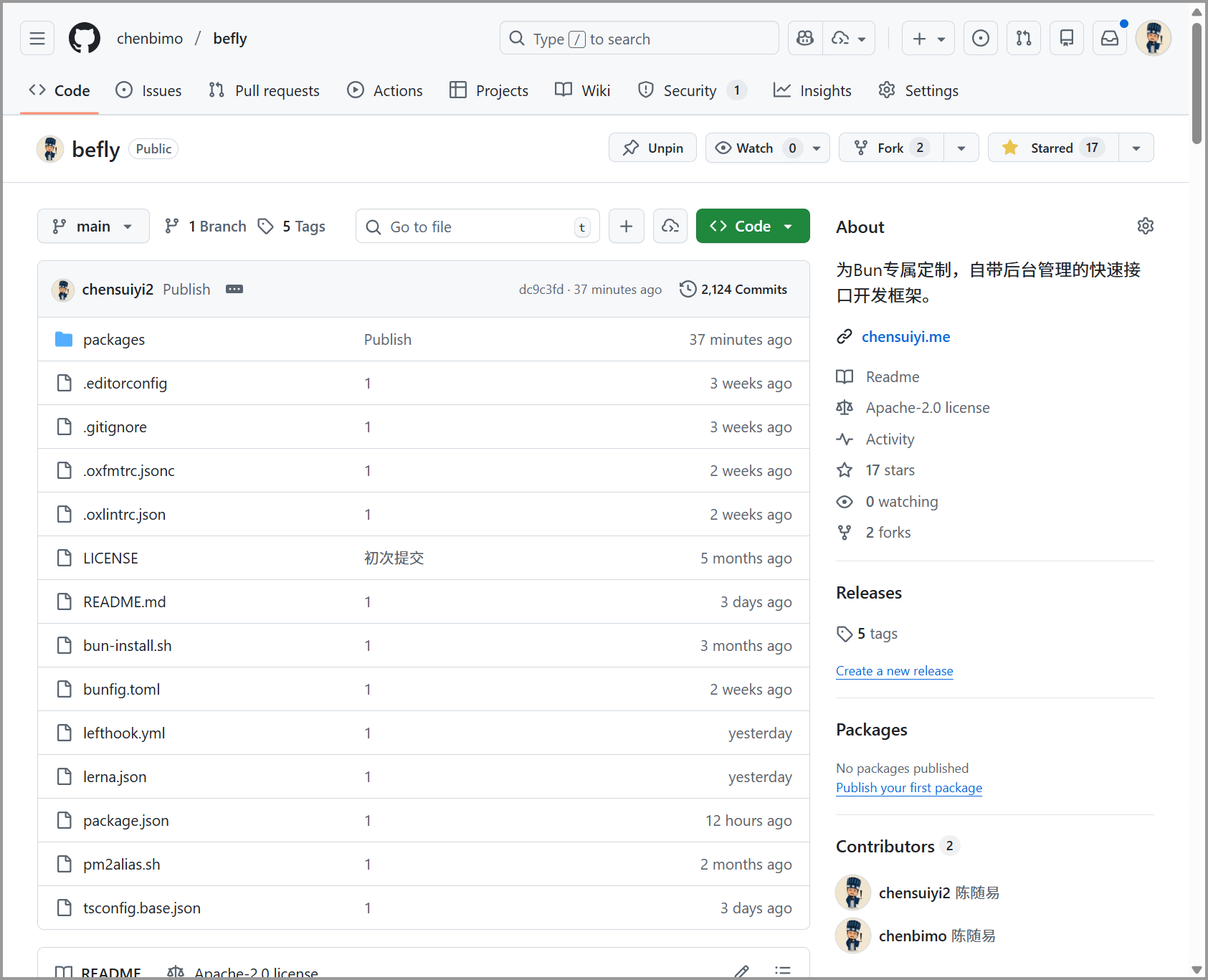Focus the Go to file input
The image size is (1208, 980).
(x=477, y=227)
